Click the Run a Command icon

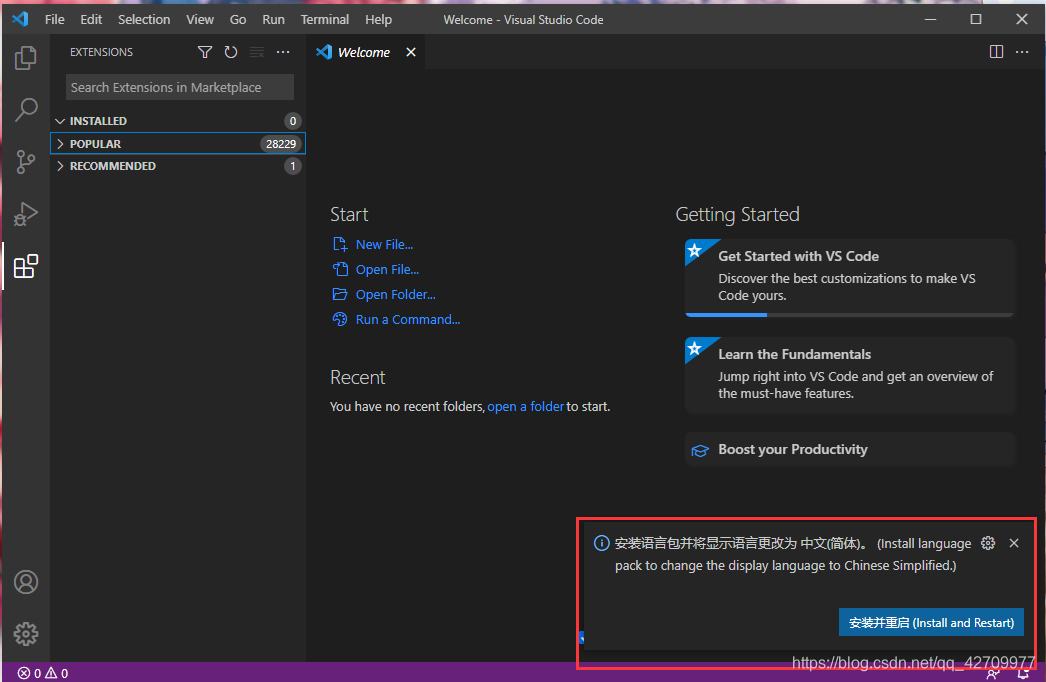coord(340,319)
